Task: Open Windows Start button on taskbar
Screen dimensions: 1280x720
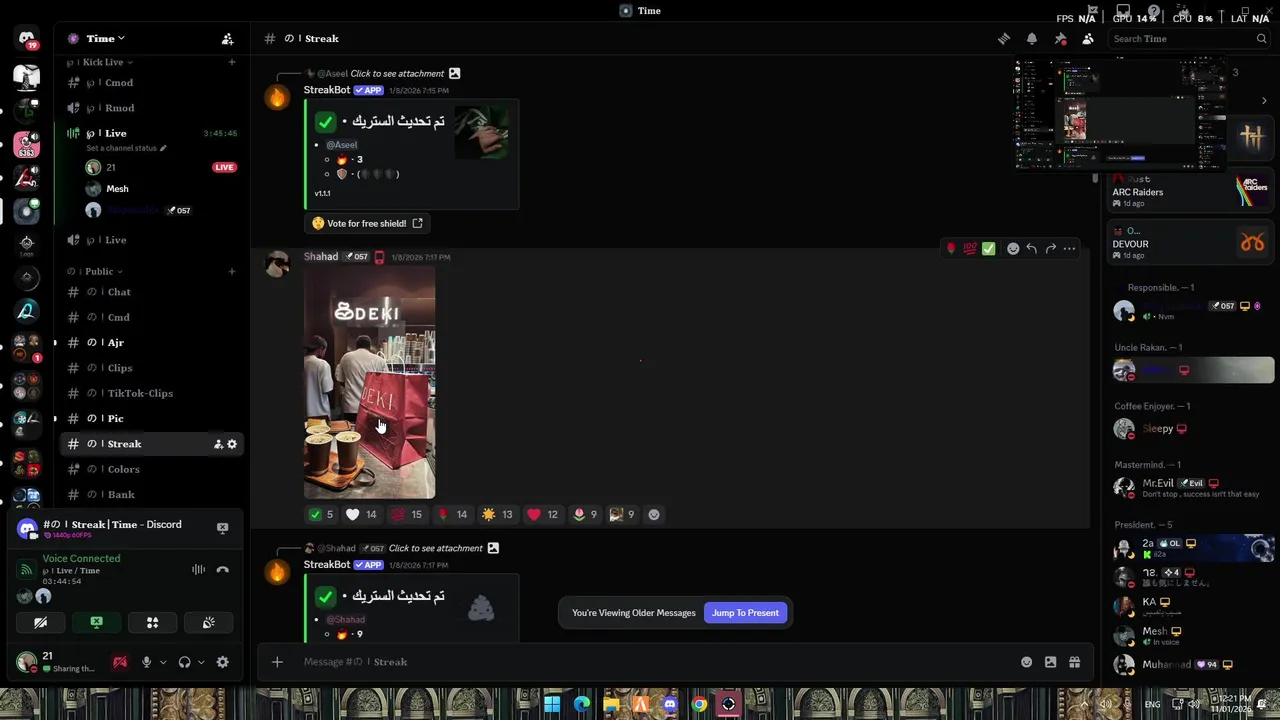Action: click(x=552, y=704)
